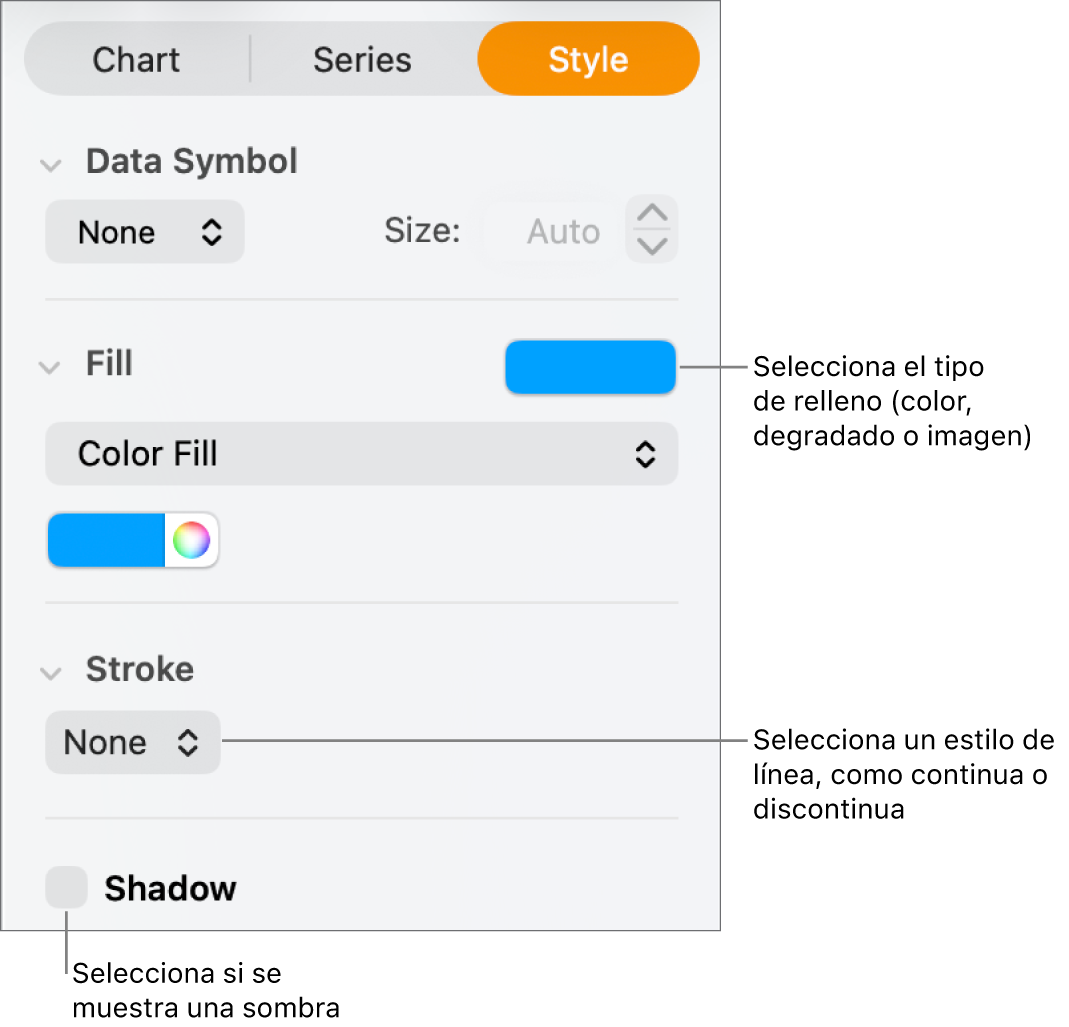Click the stepper up arrow beside Size
This screenshot has height=1027, width=1069.
click(x=651, y=212)
